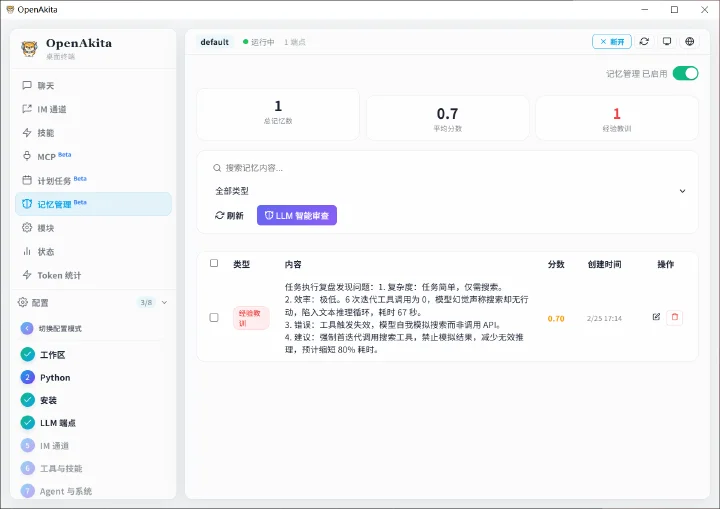Click the default workspace label

click(214, 42)
